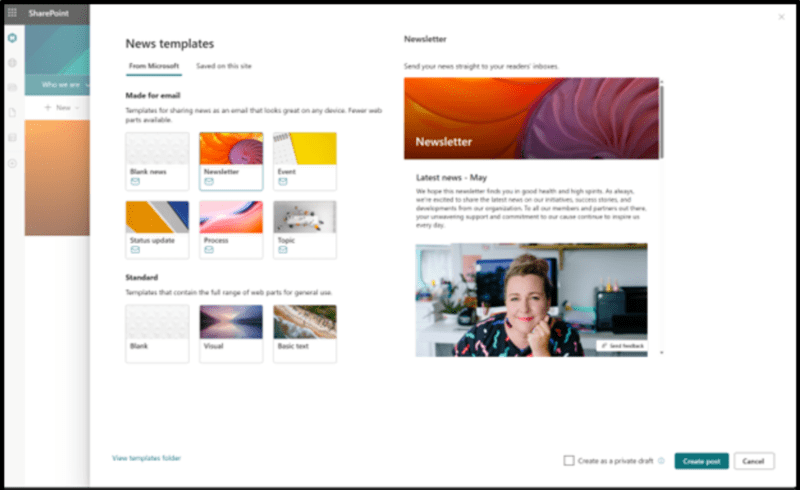
Task: Click the home icon in left app bar
Action: click(x=12, y=38)
